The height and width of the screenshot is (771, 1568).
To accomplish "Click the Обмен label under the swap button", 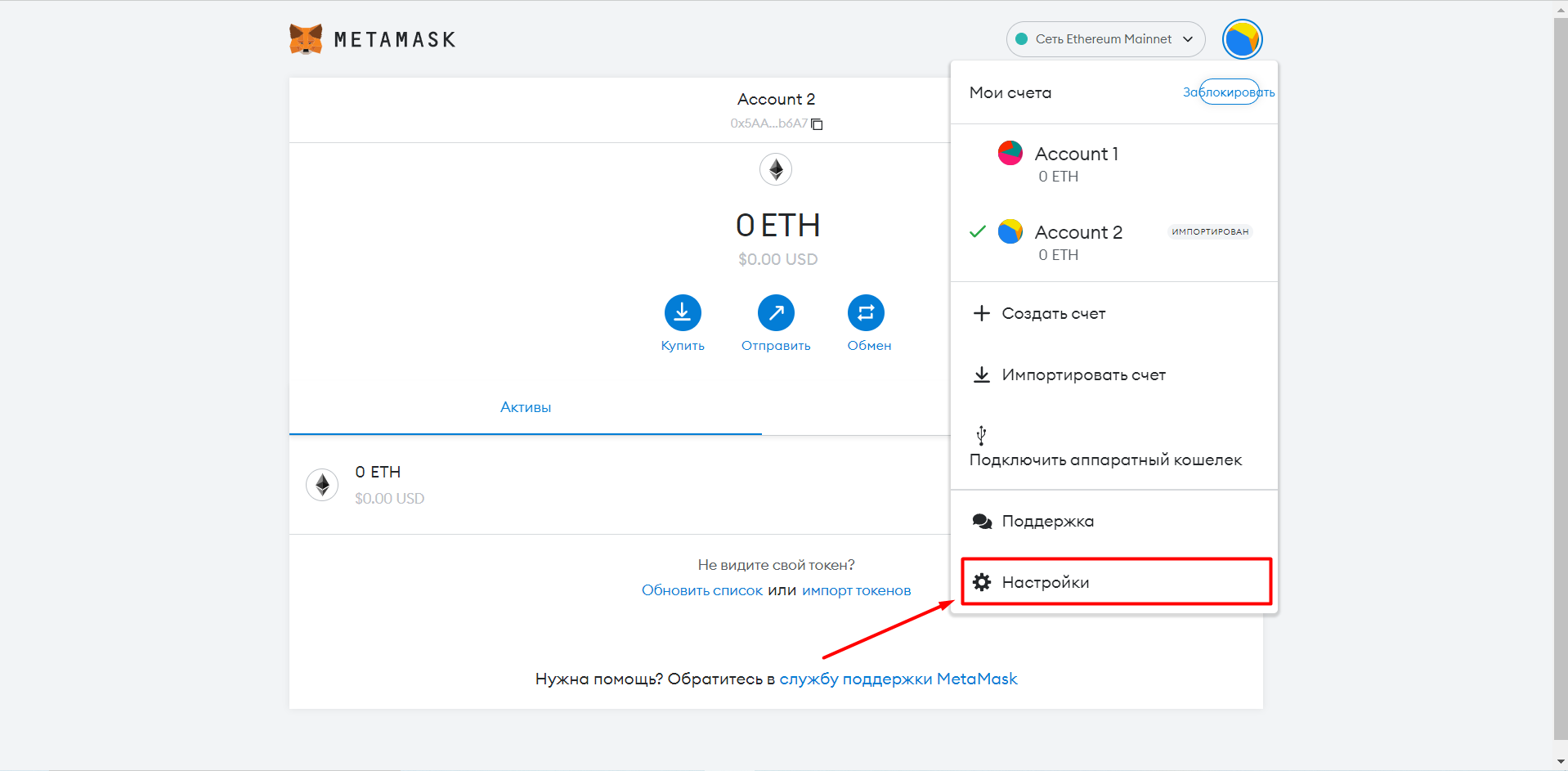I will point(869,346).
